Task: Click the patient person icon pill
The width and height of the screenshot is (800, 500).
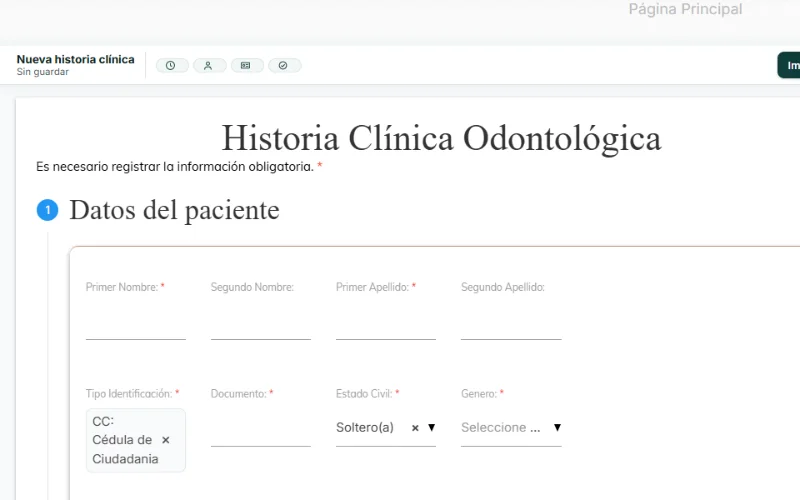Action: [x=209, y=65]
